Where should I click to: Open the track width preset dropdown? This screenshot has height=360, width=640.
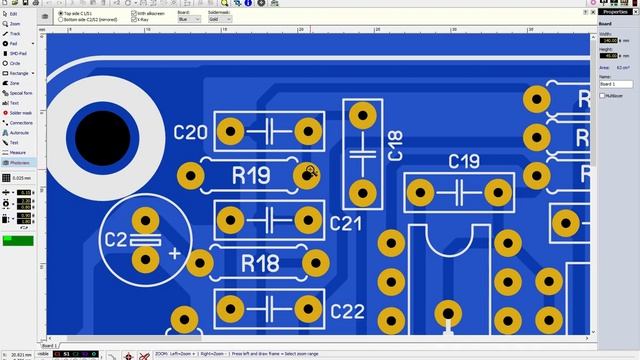pos(13,192)
